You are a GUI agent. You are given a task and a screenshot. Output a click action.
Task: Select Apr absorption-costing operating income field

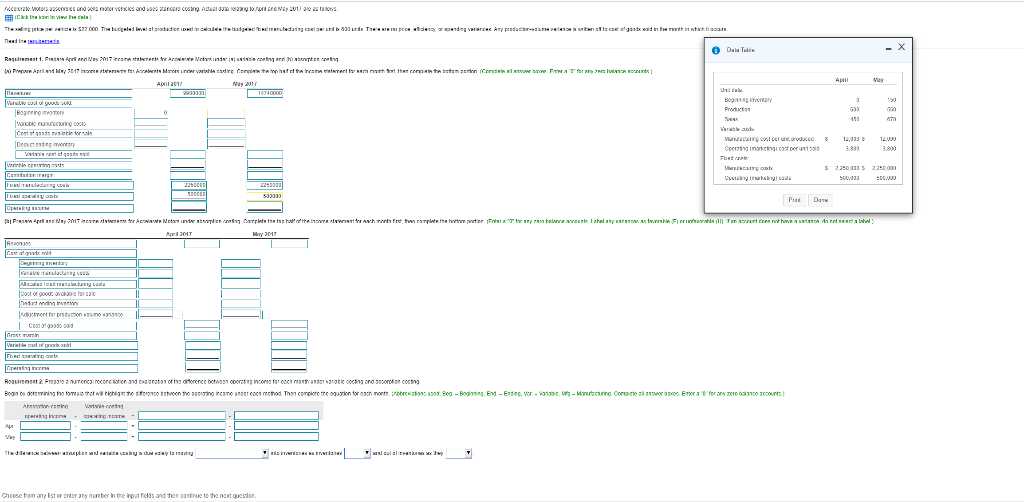[45, 426]
